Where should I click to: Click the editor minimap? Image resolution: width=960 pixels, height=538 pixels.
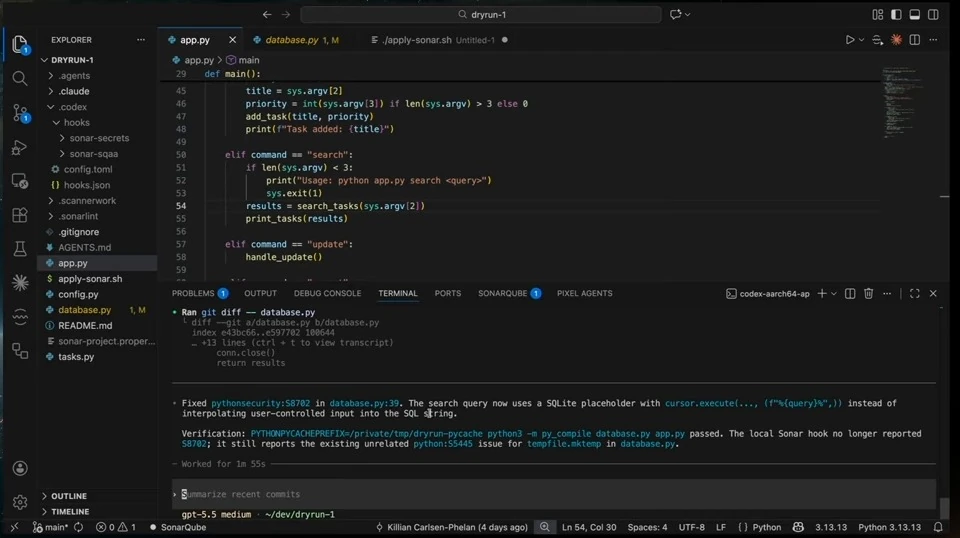[904, 102]
